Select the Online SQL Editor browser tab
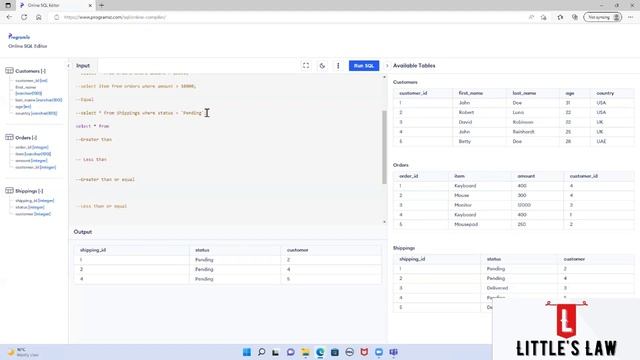640x360 pixels. [x=56, y=5]
